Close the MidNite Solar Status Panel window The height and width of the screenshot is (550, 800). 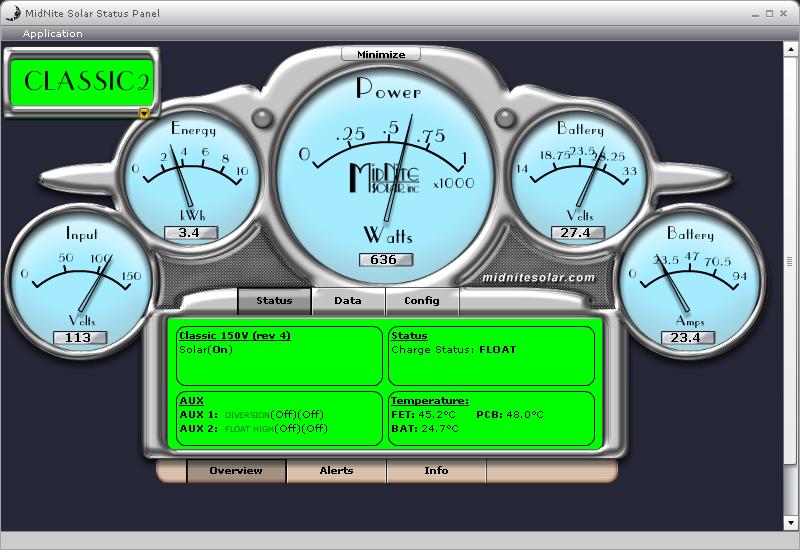783,14
